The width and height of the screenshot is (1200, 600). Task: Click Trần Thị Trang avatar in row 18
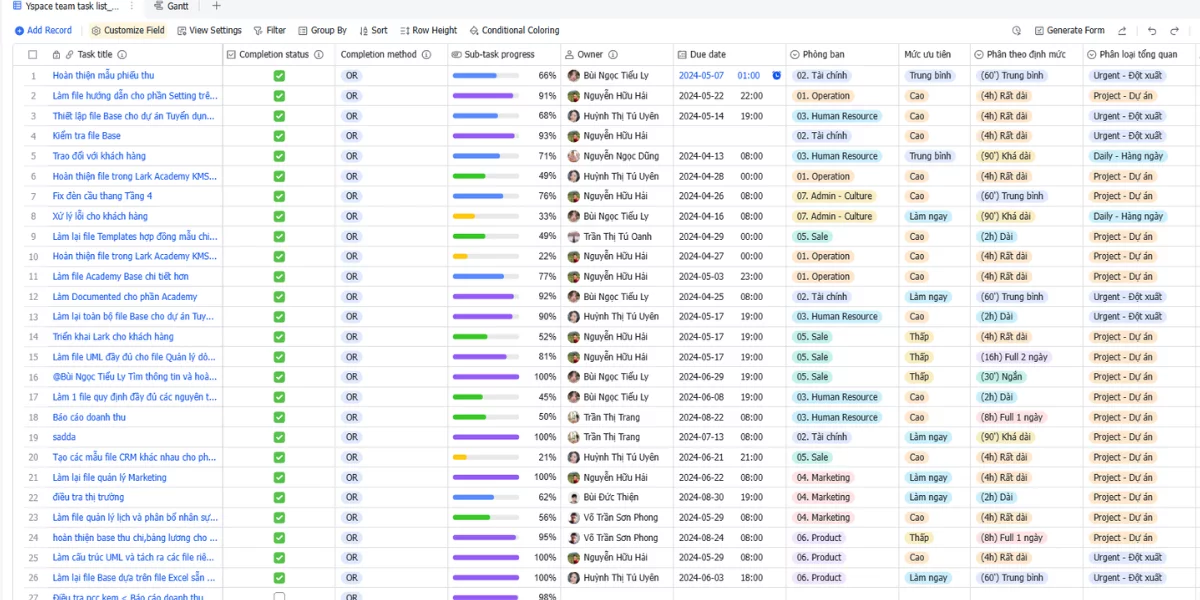pyautogui.click(x=574, y=417)
